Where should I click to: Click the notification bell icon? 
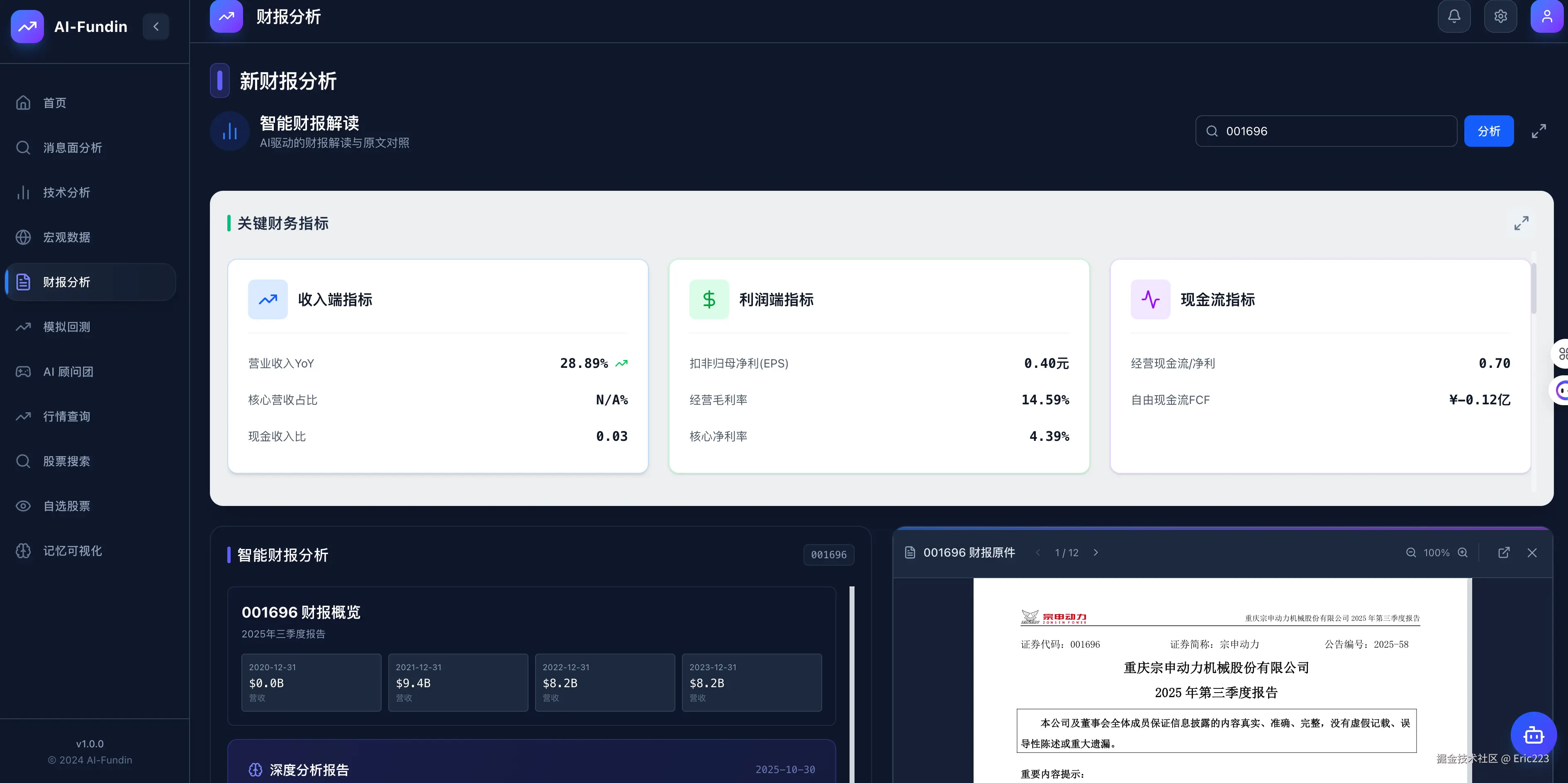pyautogui.click(x=1454, y=17)
